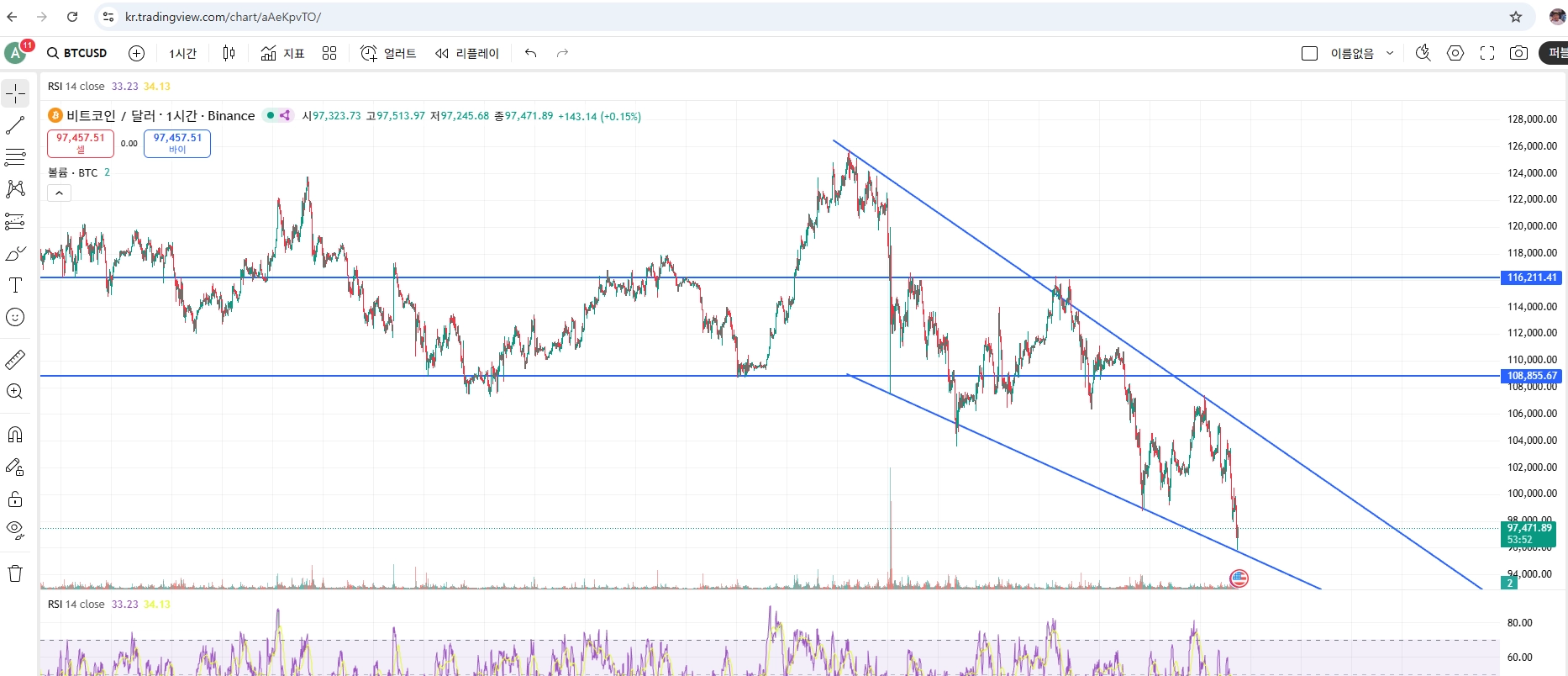The width and height of the screenshot is (1568, 676).
Task: Open BTCUSD symbol search
Action: pyautogui.click(x=77, y=53)
